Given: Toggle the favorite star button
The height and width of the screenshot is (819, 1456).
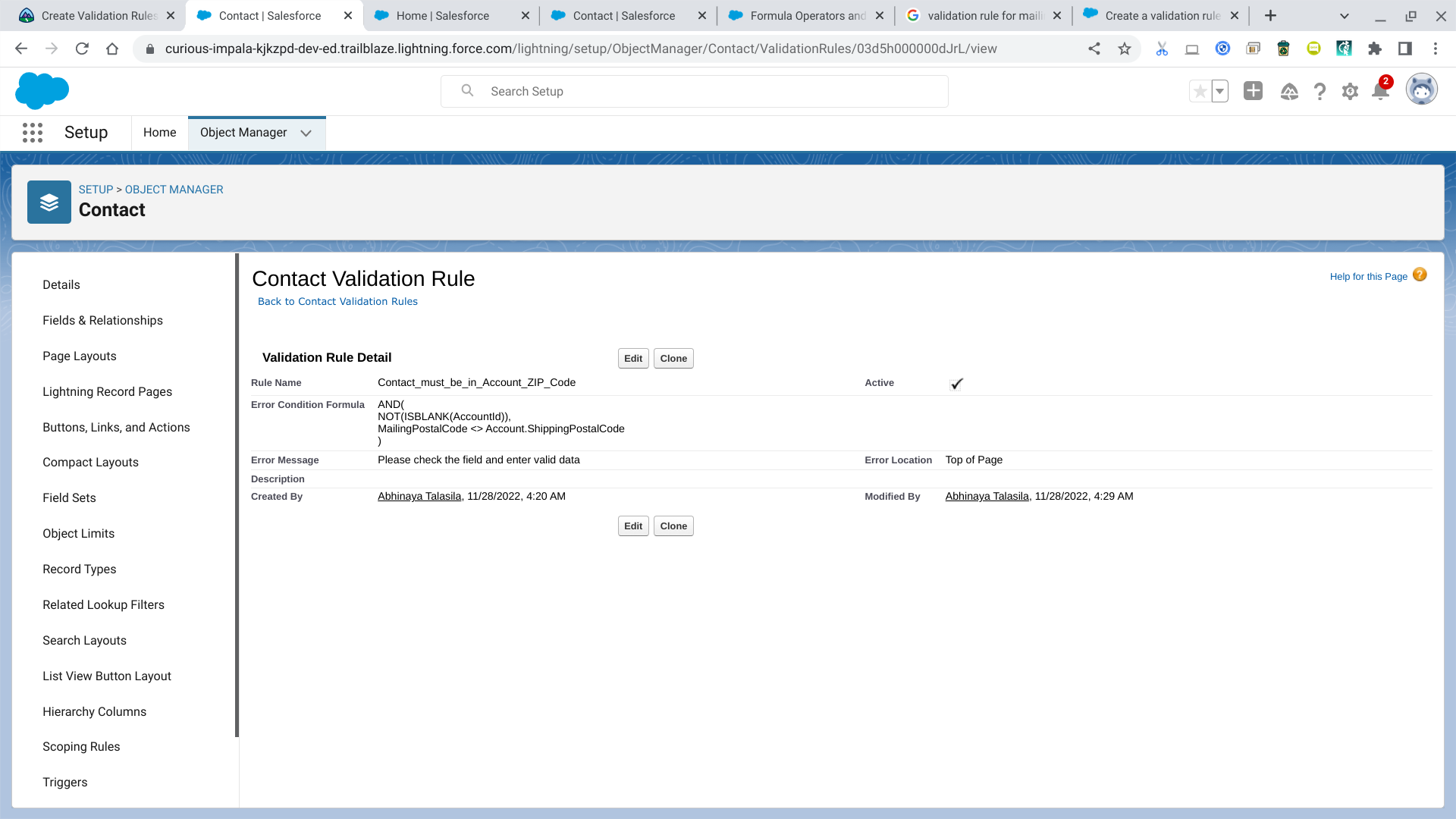Looking at the screenshot, I should pos(1200,92).
